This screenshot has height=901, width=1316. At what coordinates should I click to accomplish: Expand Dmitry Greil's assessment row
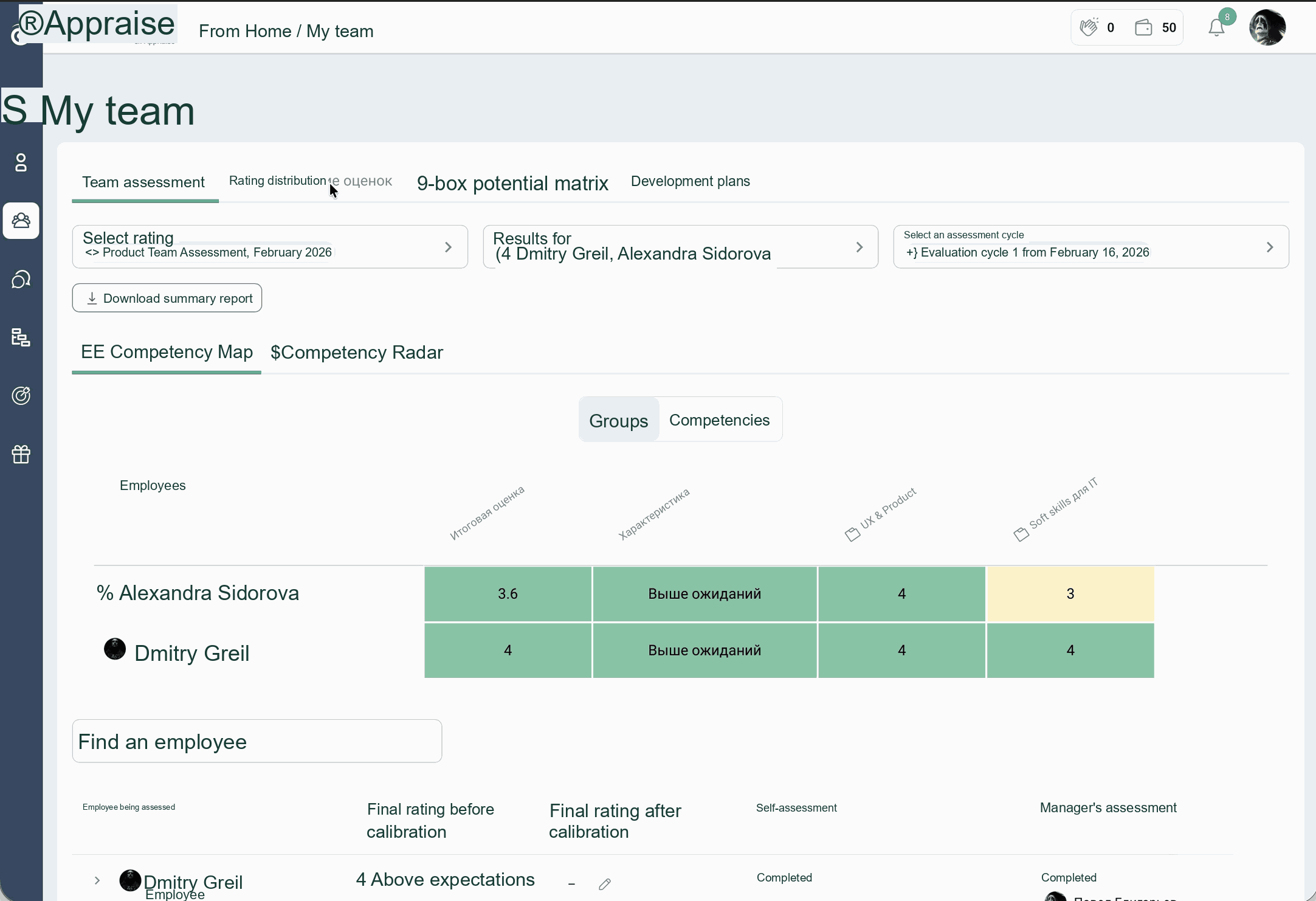(97, 880)
